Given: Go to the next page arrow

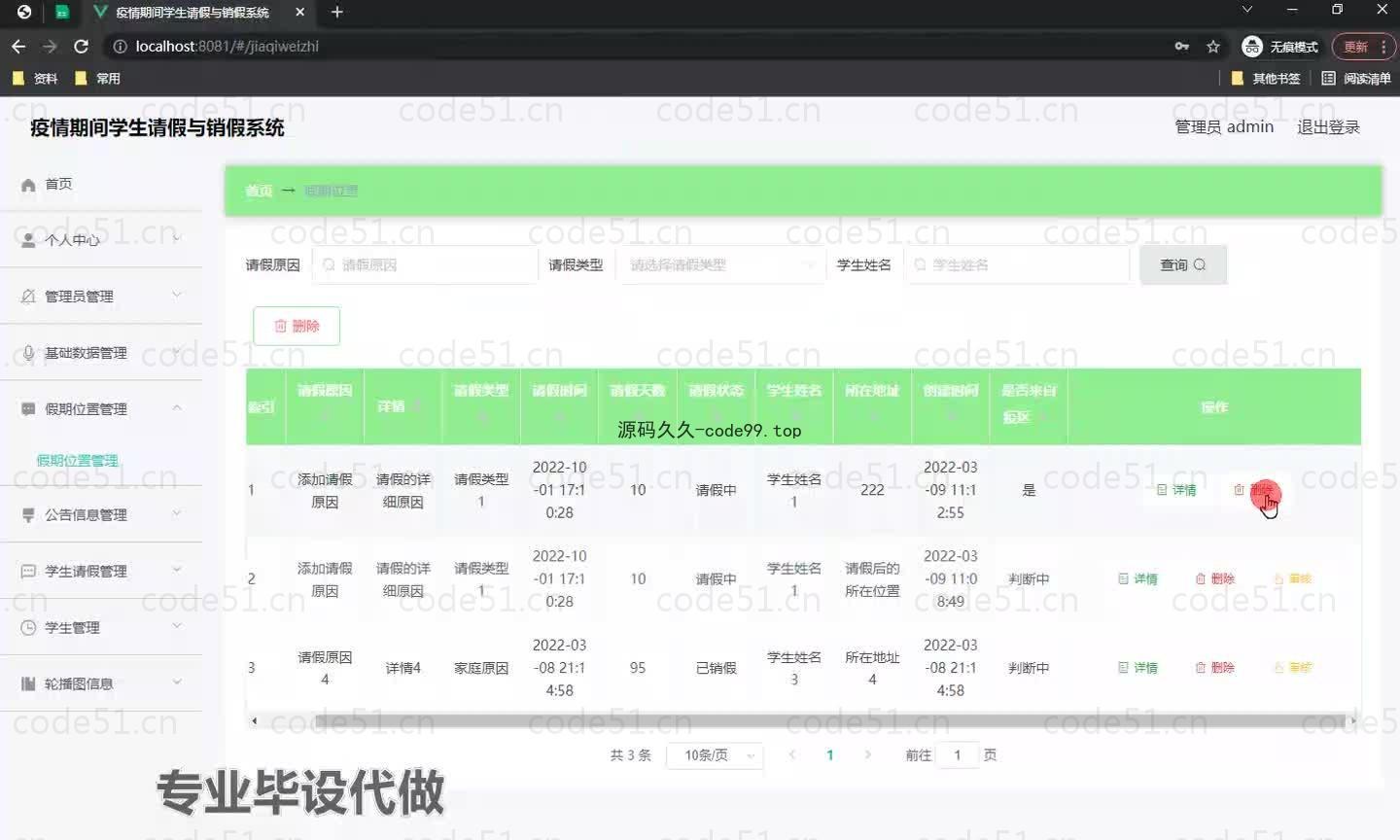Looking at the screenshot, I should [x=868, y=755].
